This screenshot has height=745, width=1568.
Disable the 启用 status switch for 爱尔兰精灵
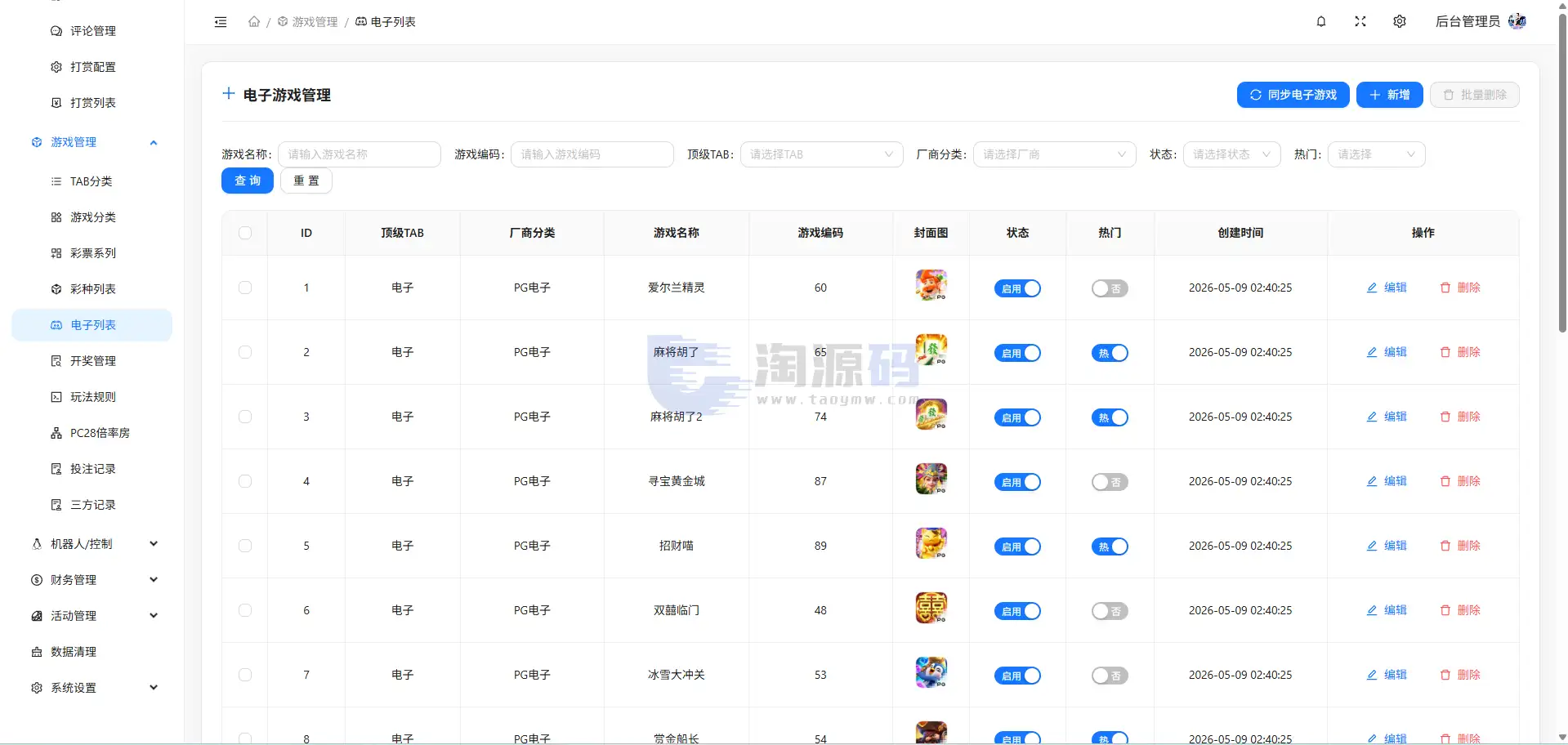click(1017, 288)
